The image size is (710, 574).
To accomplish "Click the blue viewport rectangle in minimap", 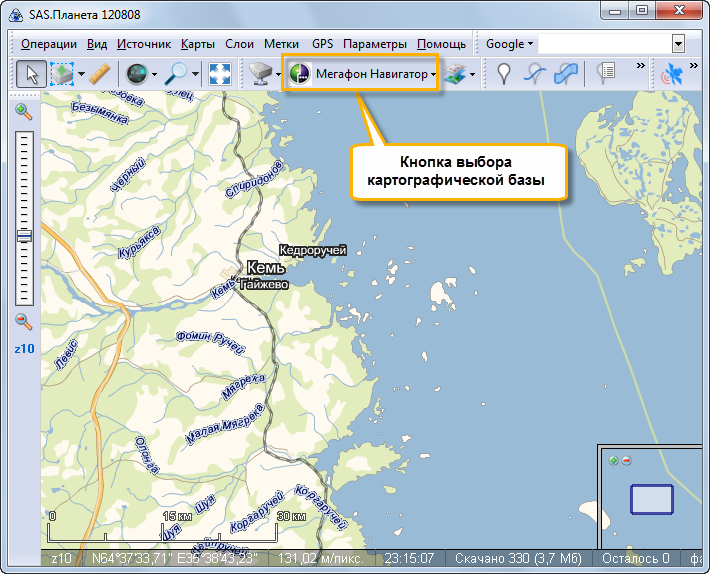I will (x=651, y=499).
